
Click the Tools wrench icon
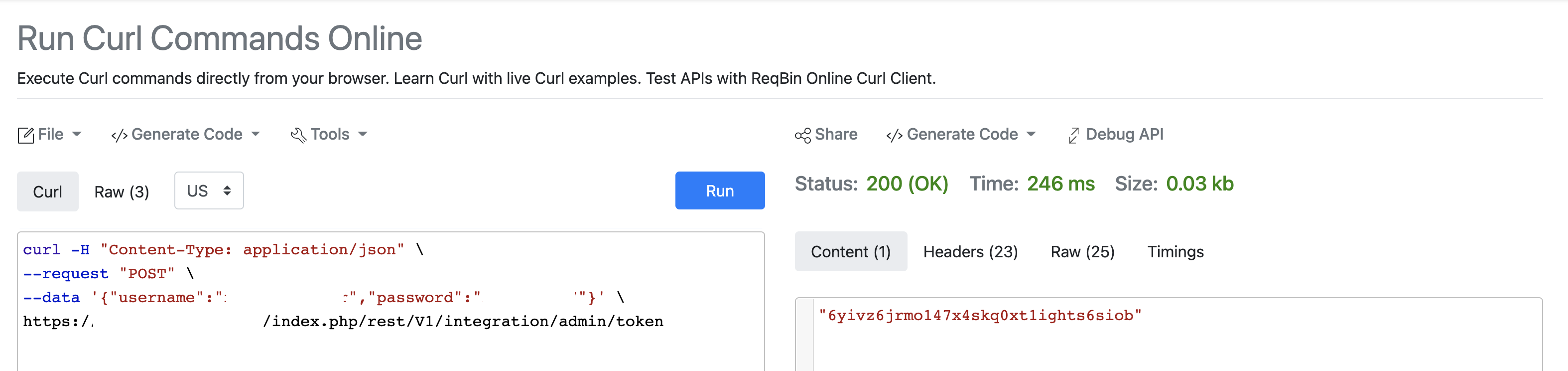point(298,135)
